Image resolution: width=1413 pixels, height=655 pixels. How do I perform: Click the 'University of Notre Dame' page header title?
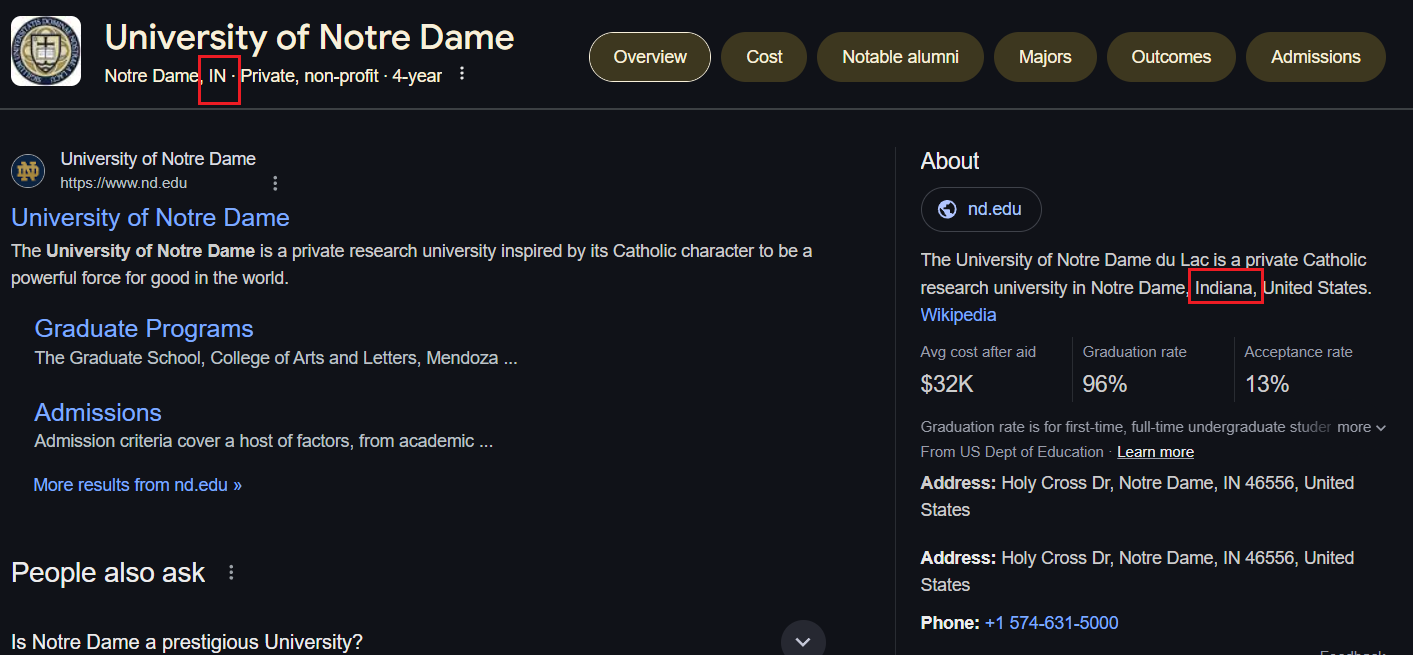[309, 37]
